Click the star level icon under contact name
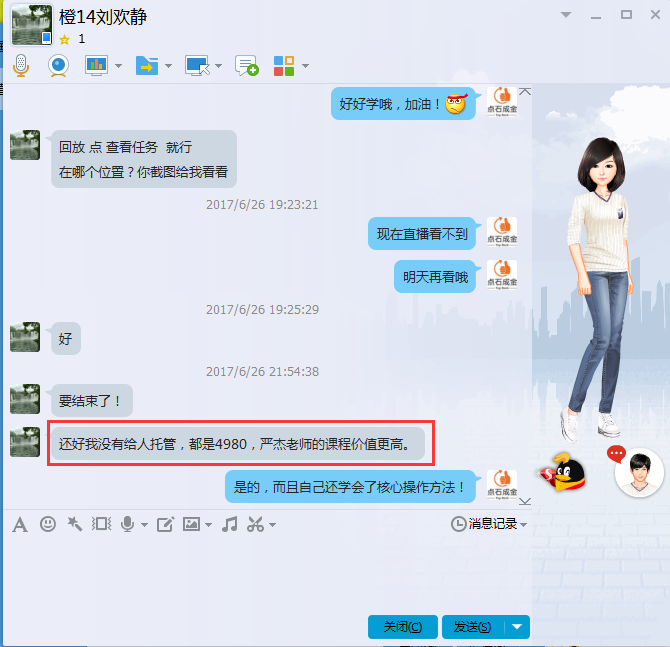 (65, 40)
